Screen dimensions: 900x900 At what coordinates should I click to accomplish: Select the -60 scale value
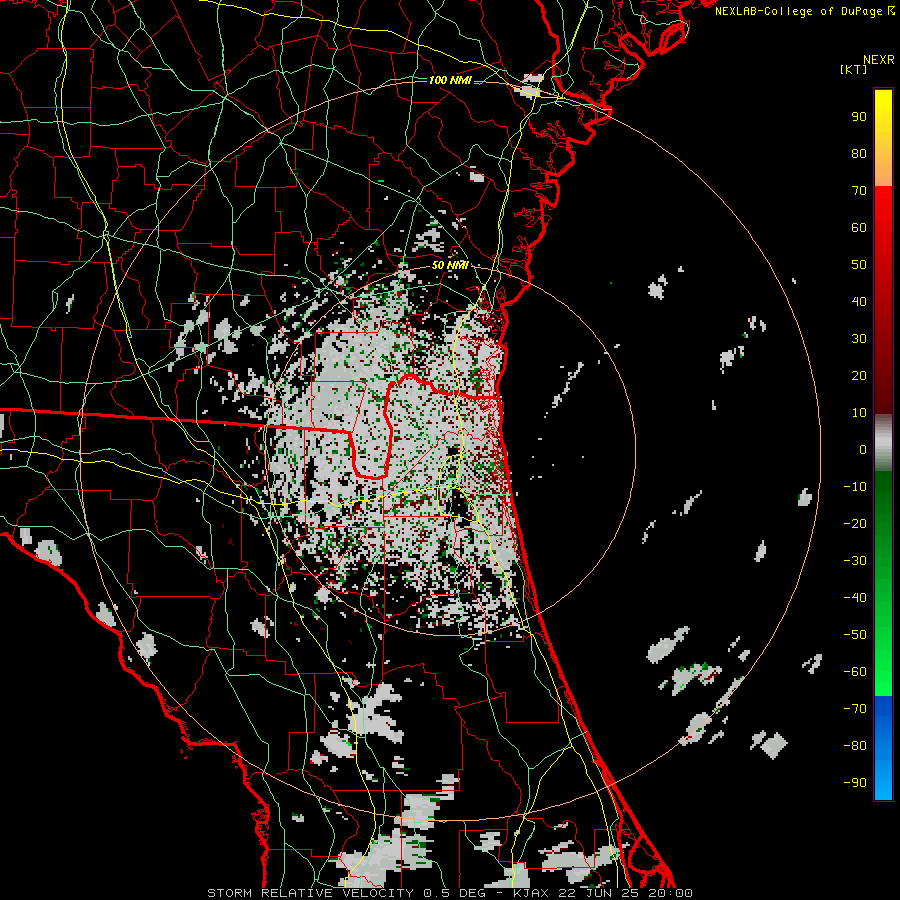click(x=855, y=672)
